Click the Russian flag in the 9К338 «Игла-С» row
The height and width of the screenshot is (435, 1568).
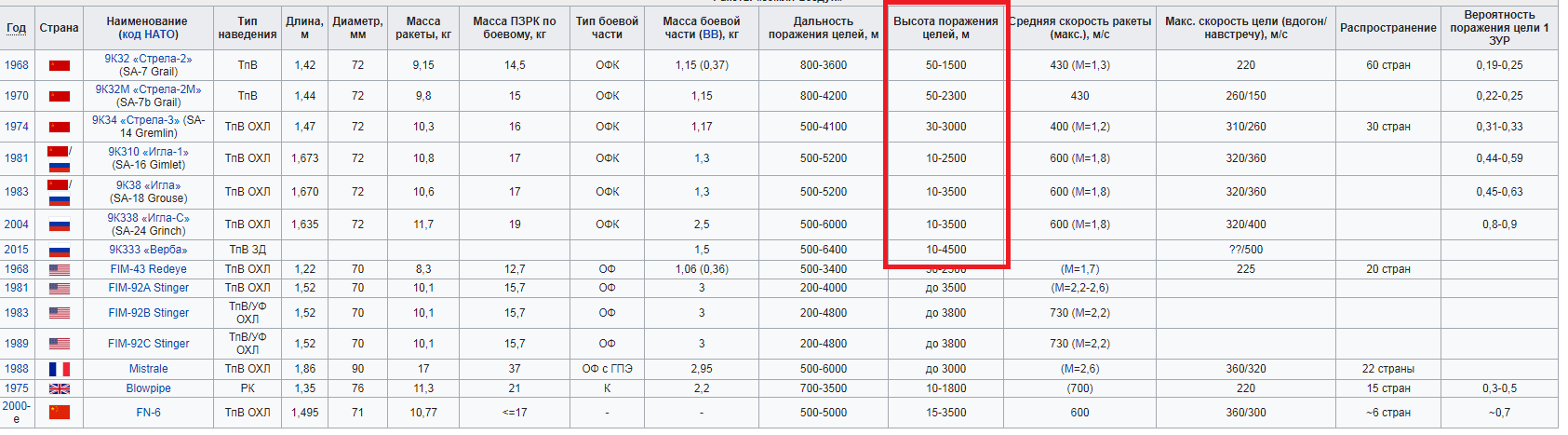tap(60, 224)
